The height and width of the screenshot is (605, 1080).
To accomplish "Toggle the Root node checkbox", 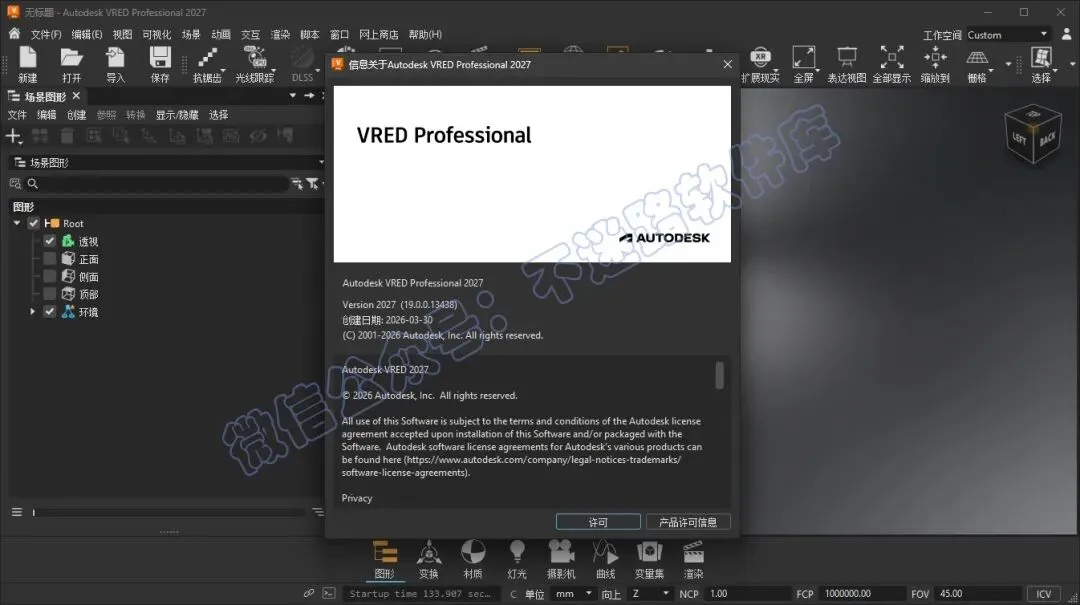I will [x=33, y=223].
